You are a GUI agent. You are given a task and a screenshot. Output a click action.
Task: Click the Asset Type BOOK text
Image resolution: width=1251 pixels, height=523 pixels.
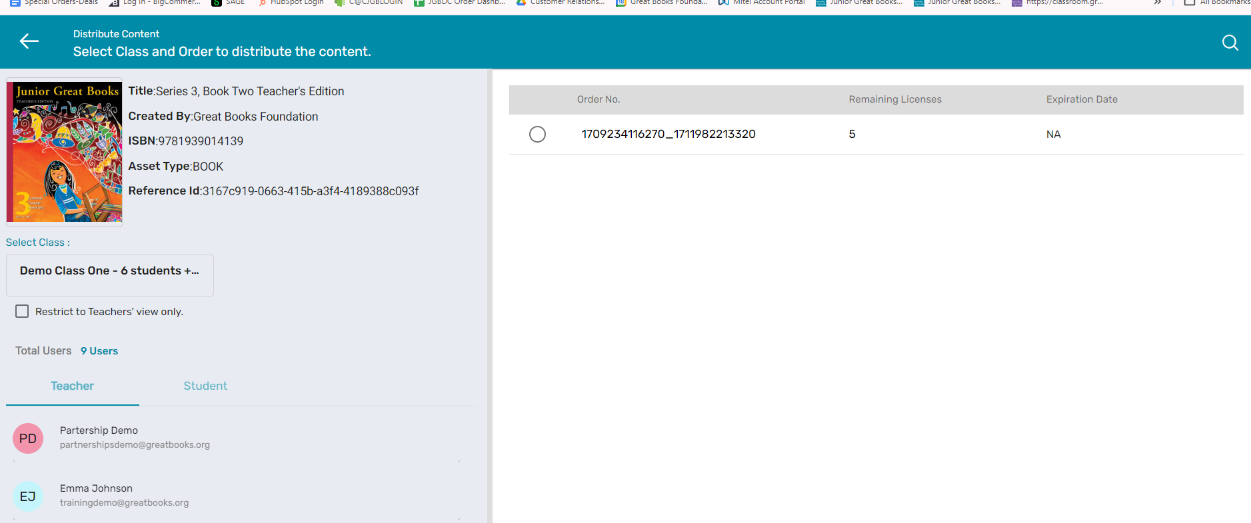(176, 166)
